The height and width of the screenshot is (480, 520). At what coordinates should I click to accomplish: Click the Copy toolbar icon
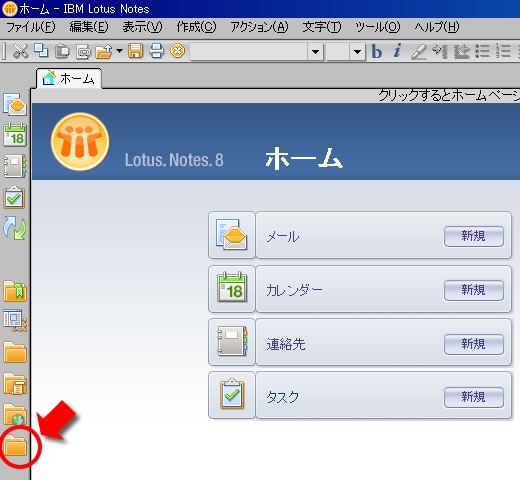41,51
